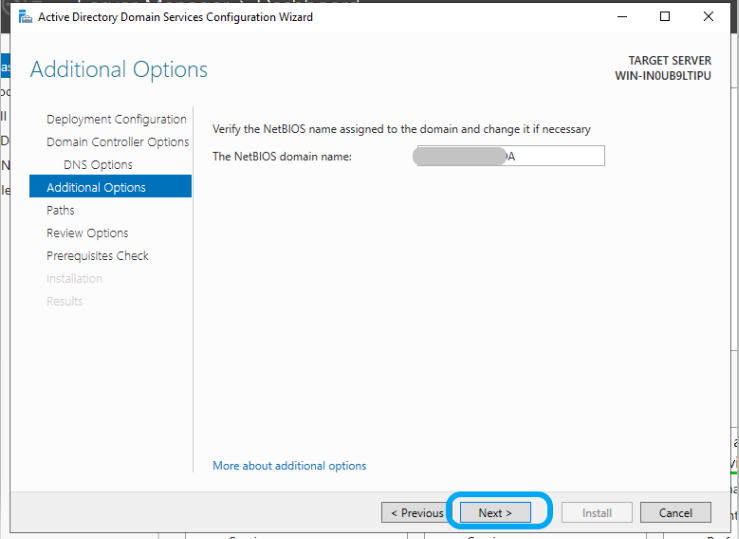The width and height of the screenshot is (739, 539).
Task: Click the NetBIOS domain name field
Action: (x=511, y=156)
